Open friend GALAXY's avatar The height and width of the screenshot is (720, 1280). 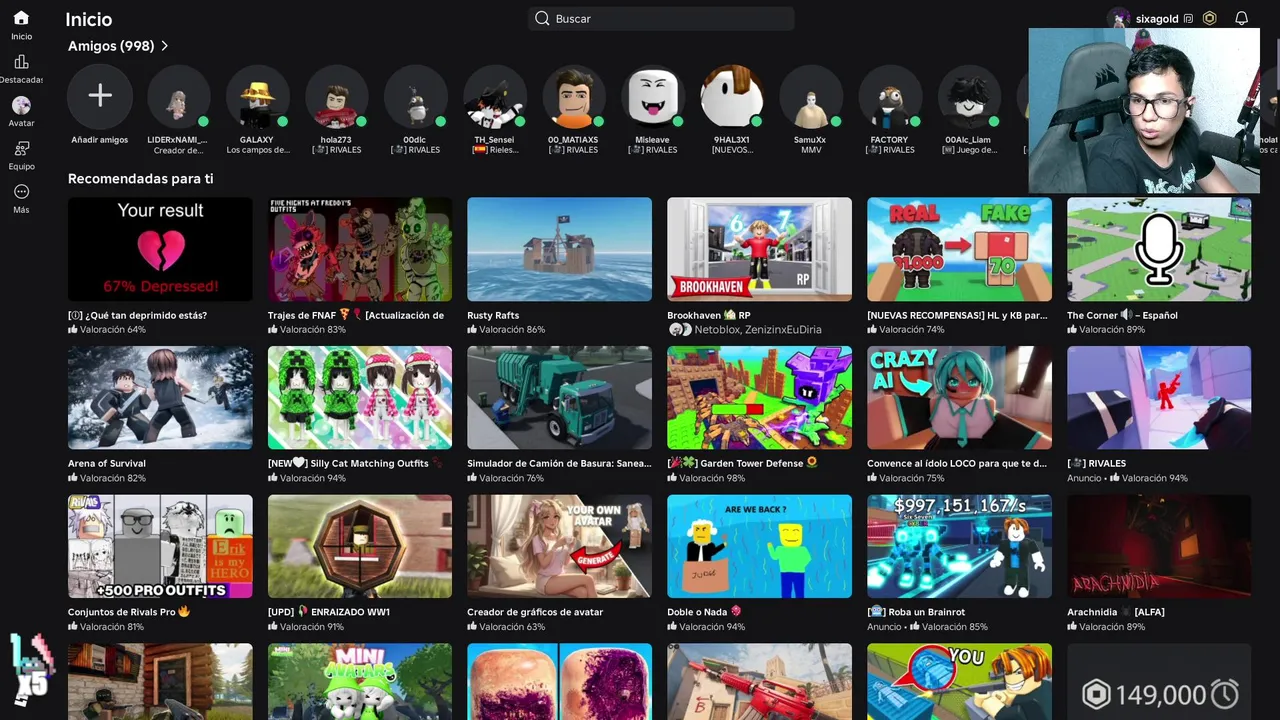[x=257, y=97]
